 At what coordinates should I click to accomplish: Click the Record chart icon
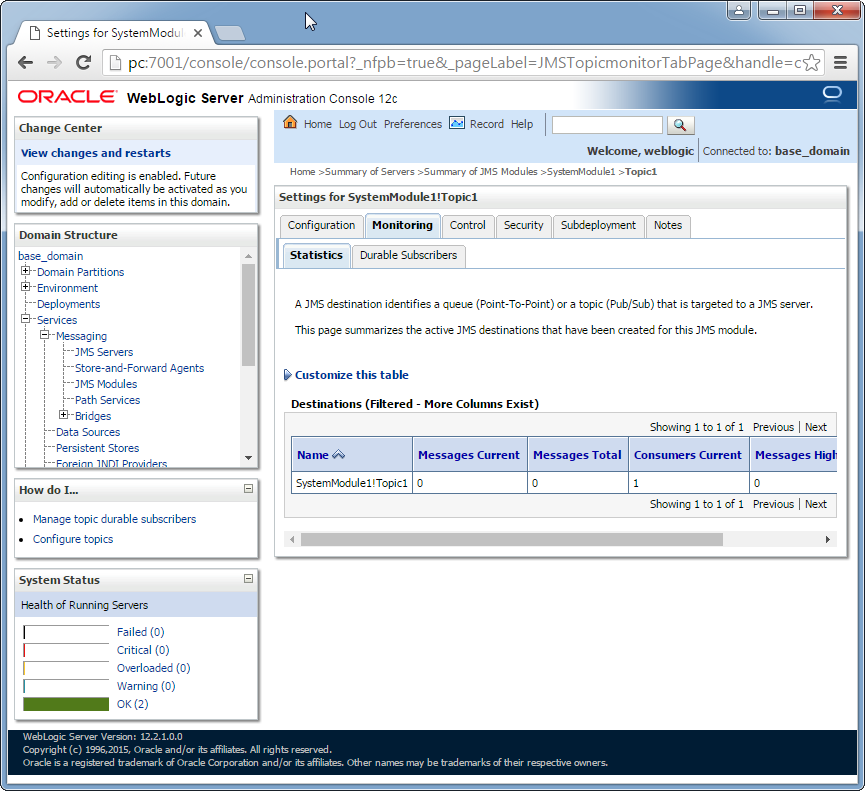[x=457, y=122]
